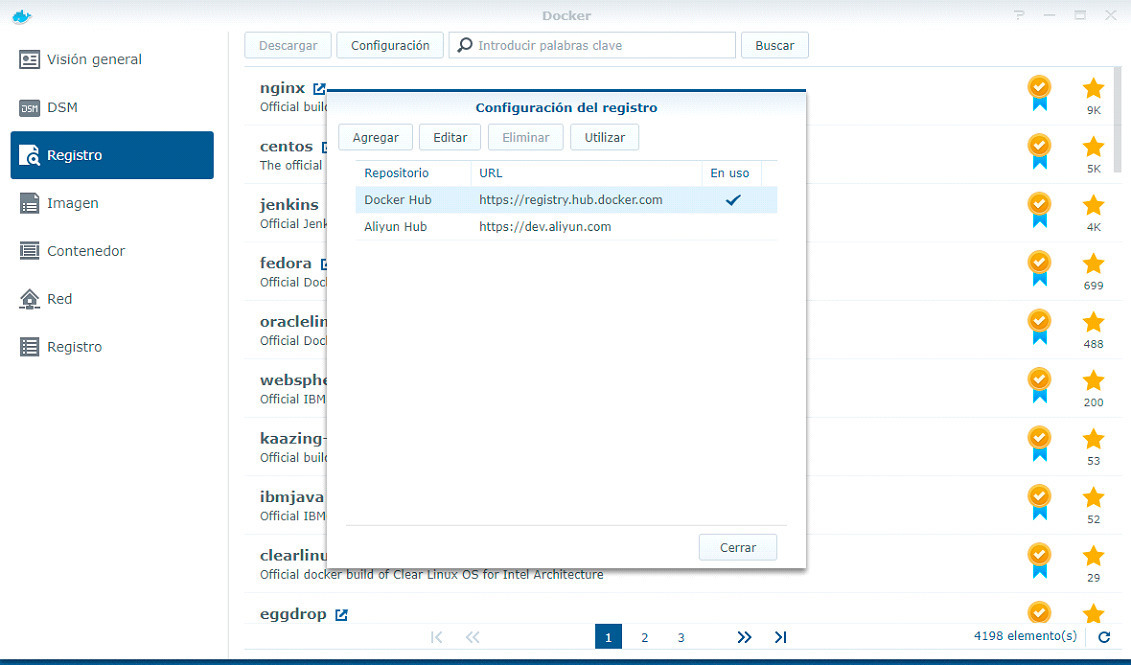The width and height of the screenshot is (1131, 665).
Task: Open the Configuración button in toolbar
Action: coord(390,45)
